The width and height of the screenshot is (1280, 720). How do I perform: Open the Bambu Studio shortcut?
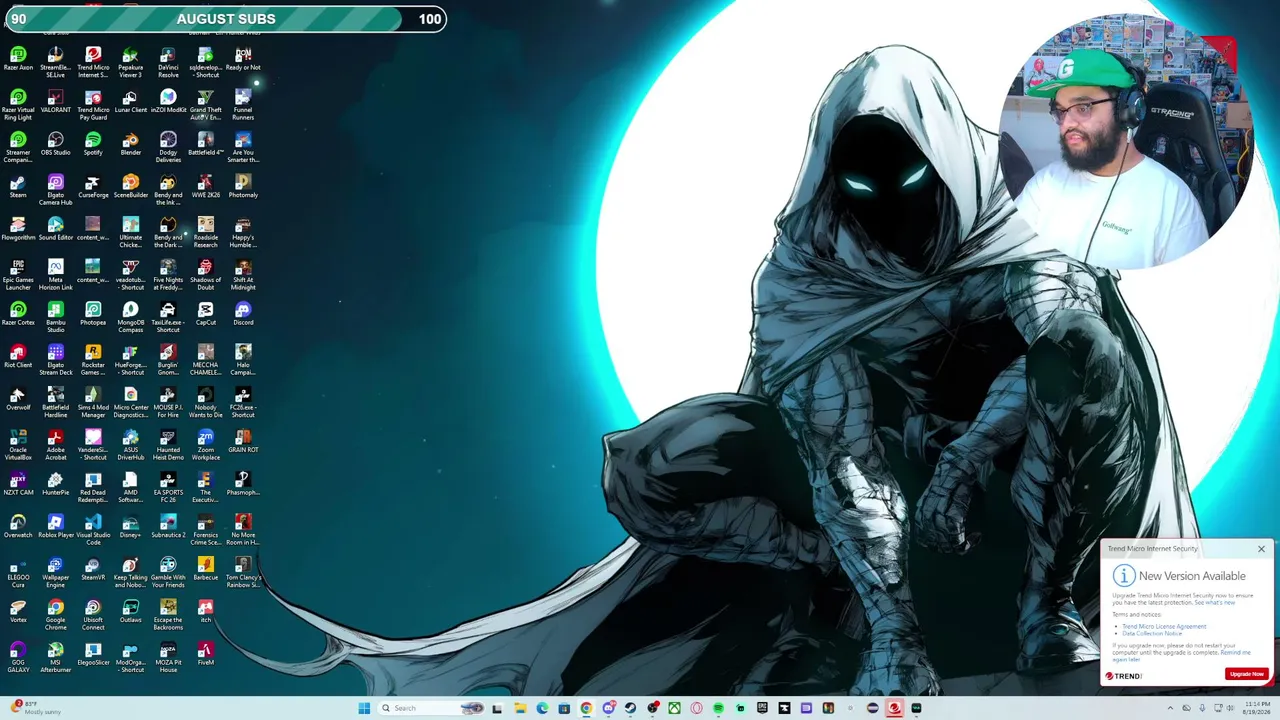pos(55,318)
